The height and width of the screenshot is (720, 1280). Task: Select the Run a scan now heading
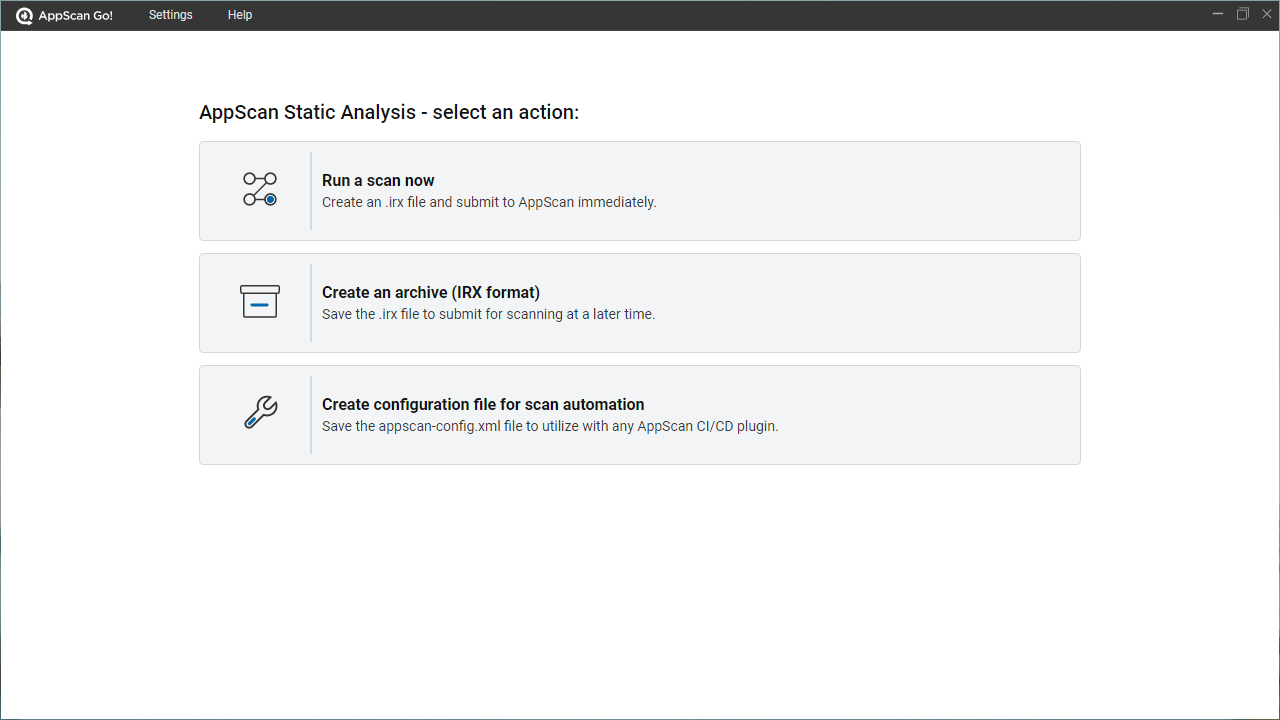pos(378,181)
